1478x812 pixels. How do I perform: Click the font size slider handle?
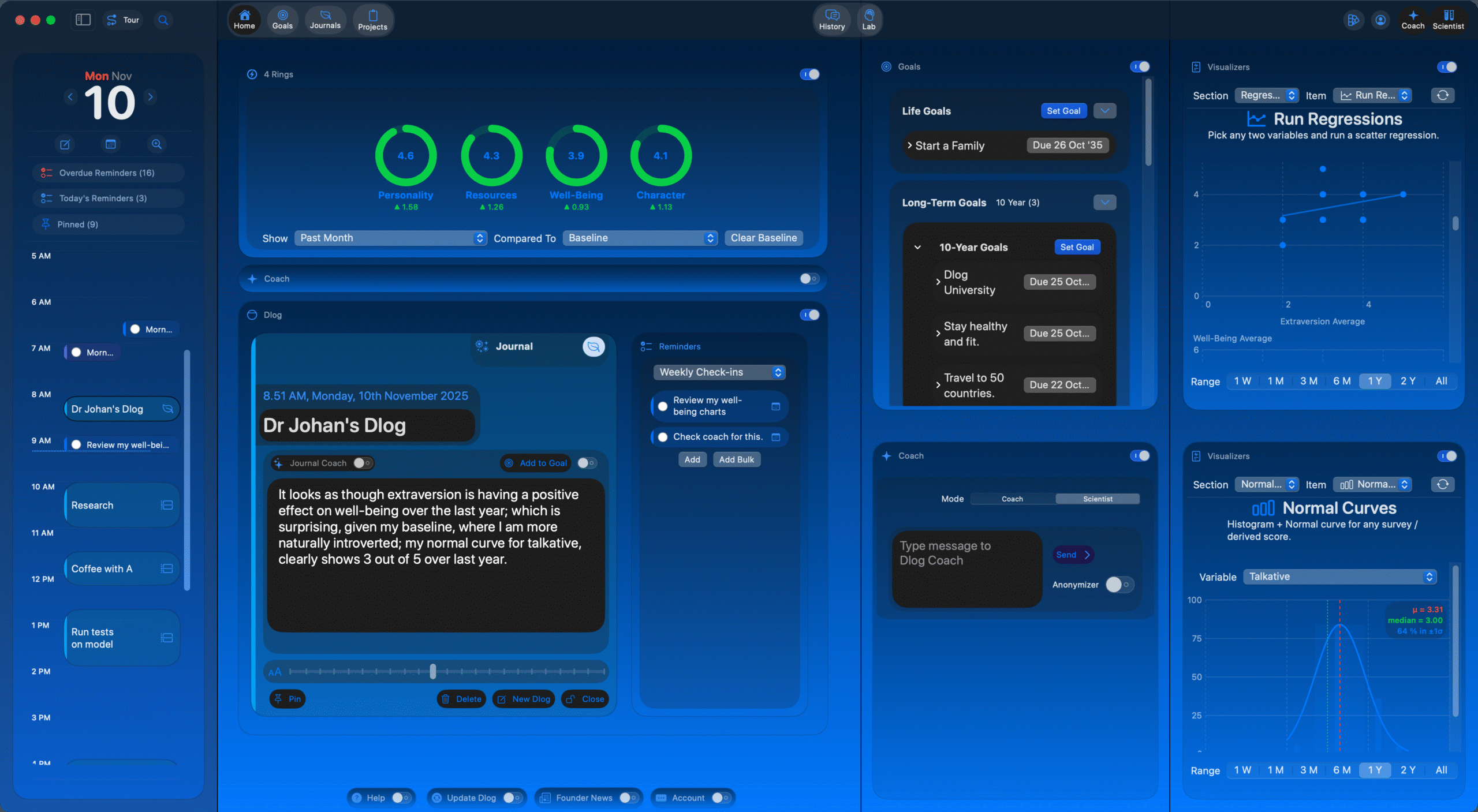click(x=433, y=671)
